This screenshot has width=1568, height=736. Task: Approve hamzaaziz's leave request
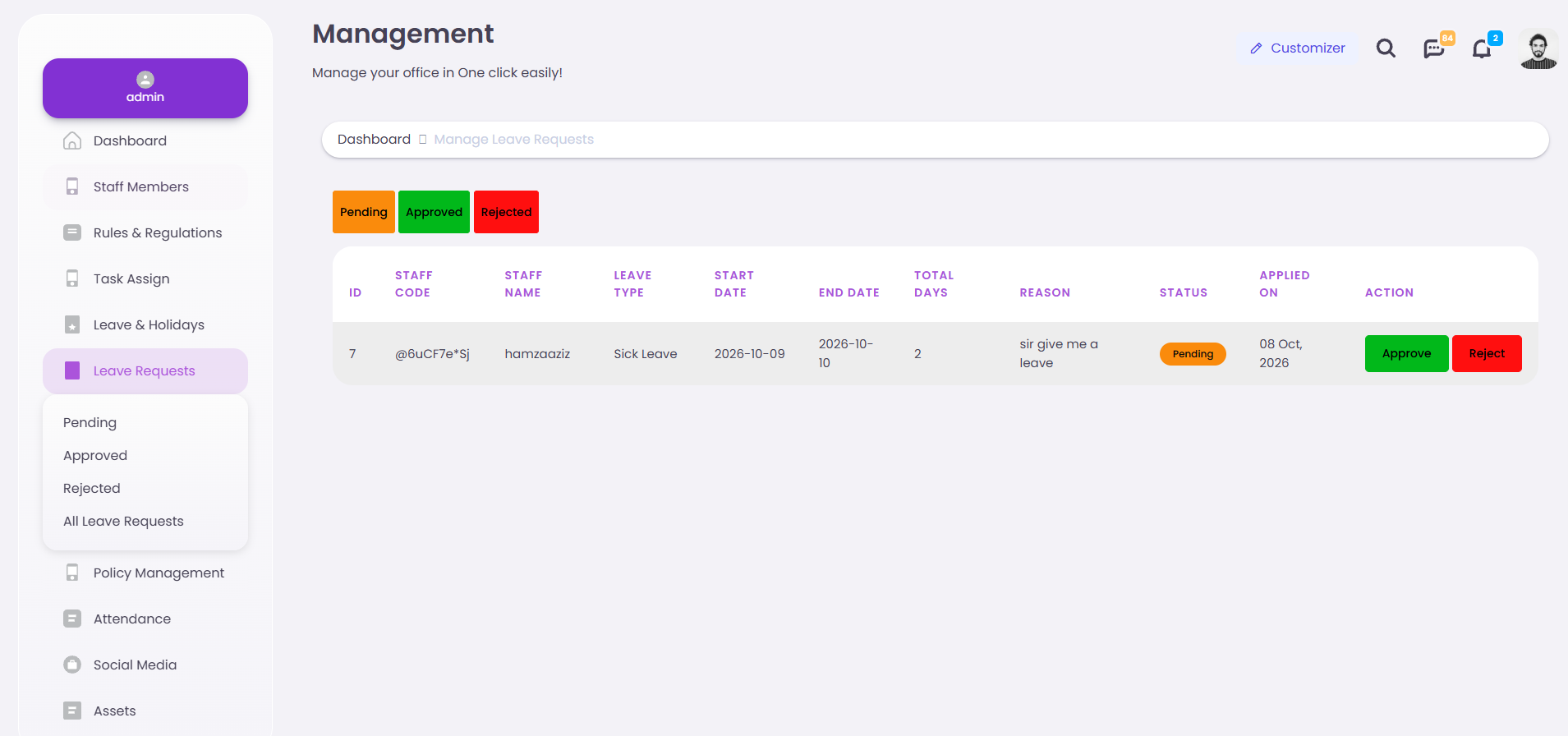click(1406, 353)
